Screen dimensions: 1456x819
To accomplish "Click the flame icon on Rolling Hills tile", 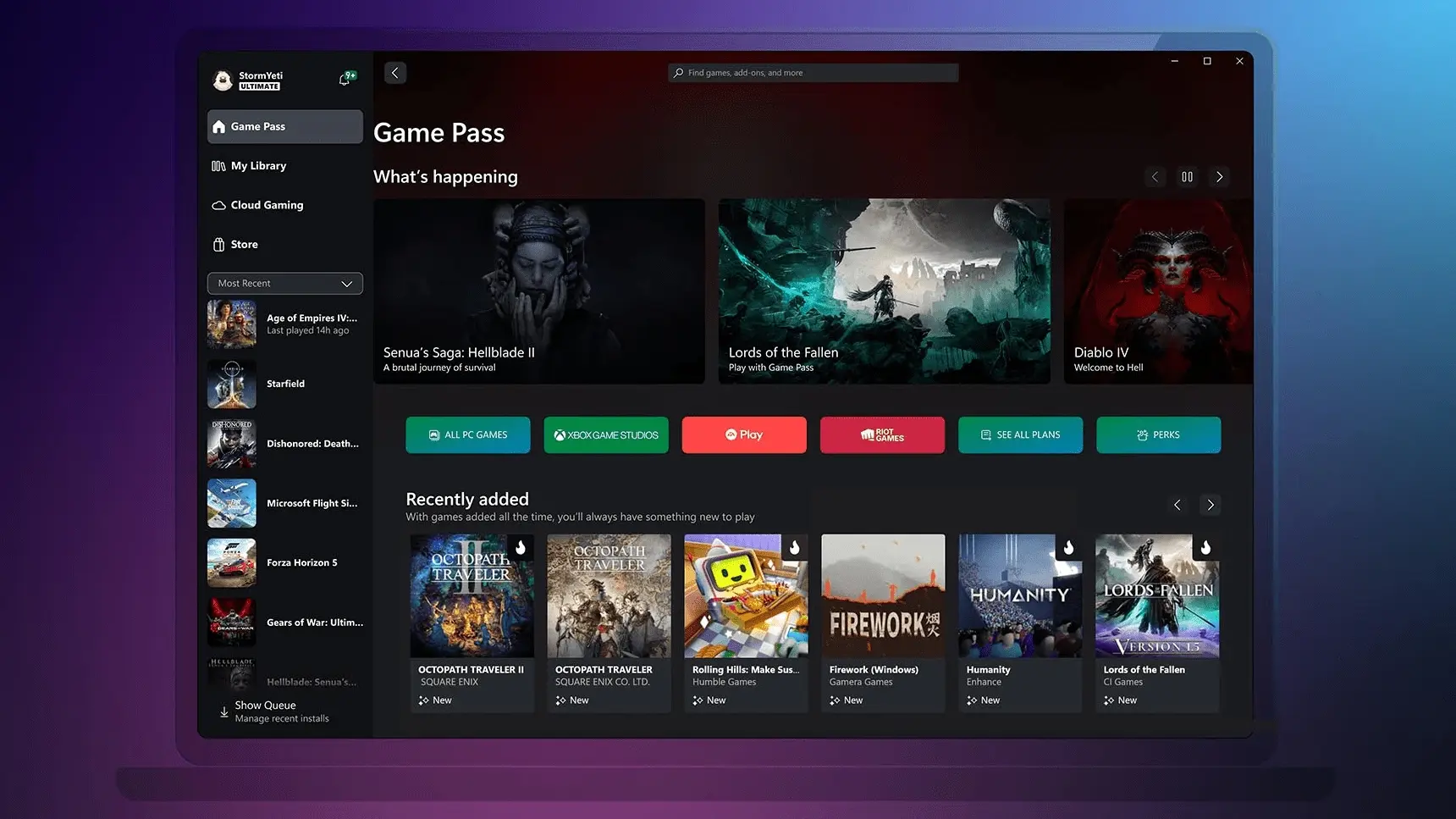I will [x=794, y=548].
